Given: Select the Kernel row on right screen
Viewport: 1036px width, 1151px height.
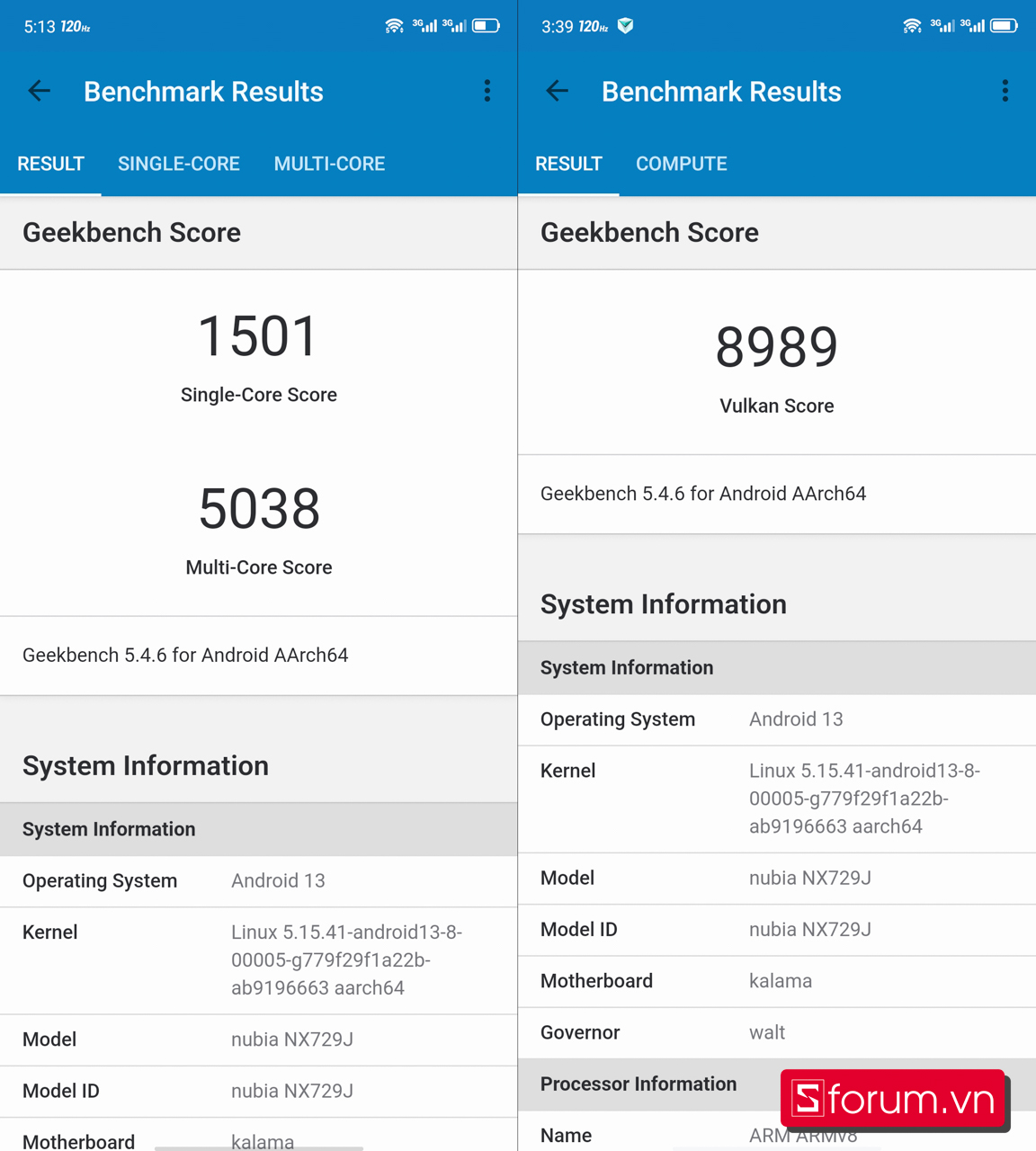Looking at the screenshot, I should click(777, 799).
